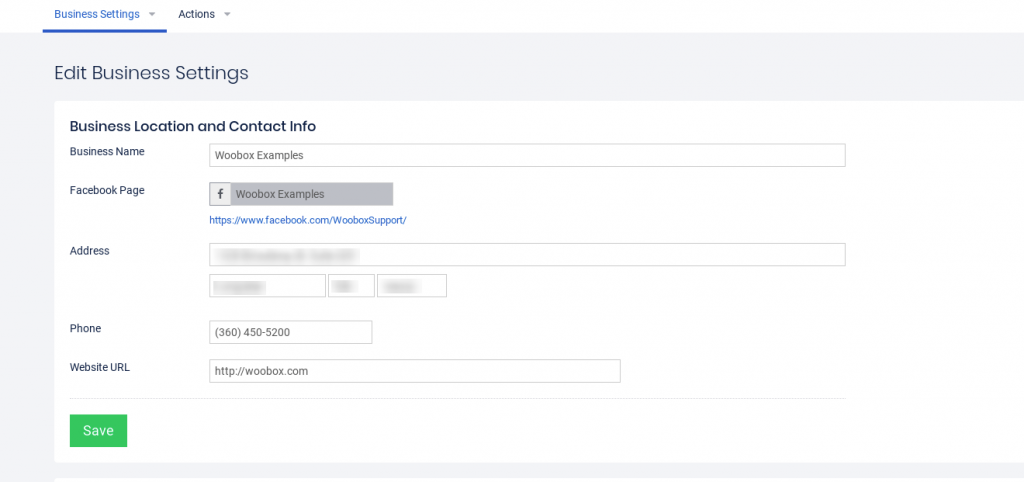Click the city input under Address
The image size is (1024, 482).
coord(267,286)
